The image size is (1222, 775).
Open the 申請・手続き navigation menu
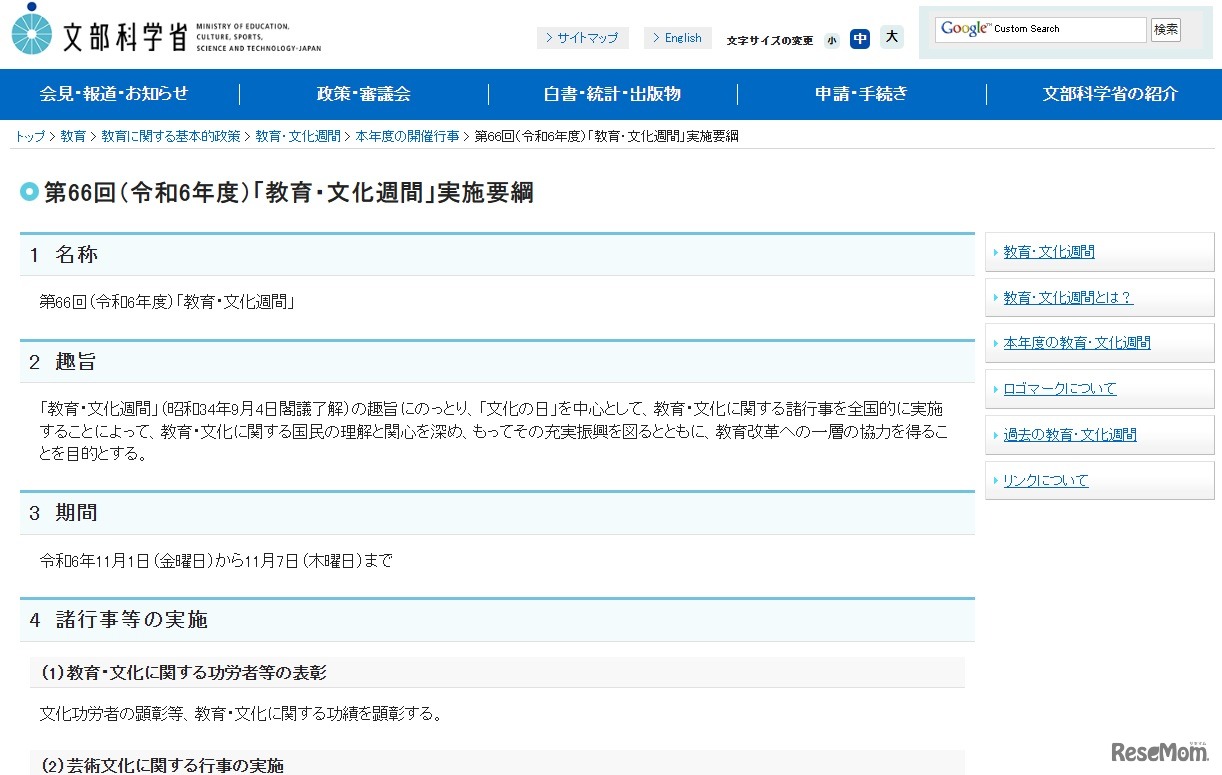[861, 94]
